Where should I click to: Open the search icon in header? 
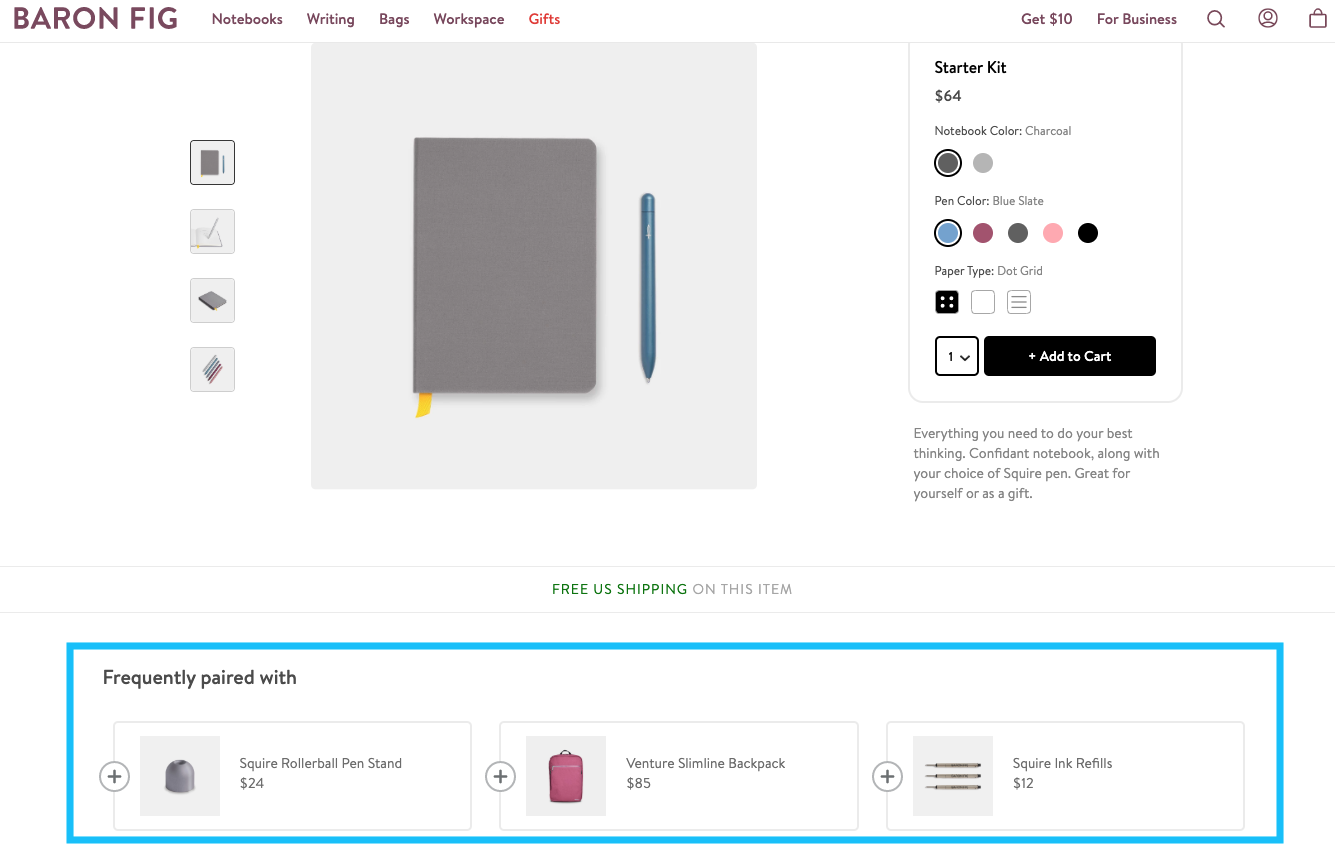coord(1215,19)
